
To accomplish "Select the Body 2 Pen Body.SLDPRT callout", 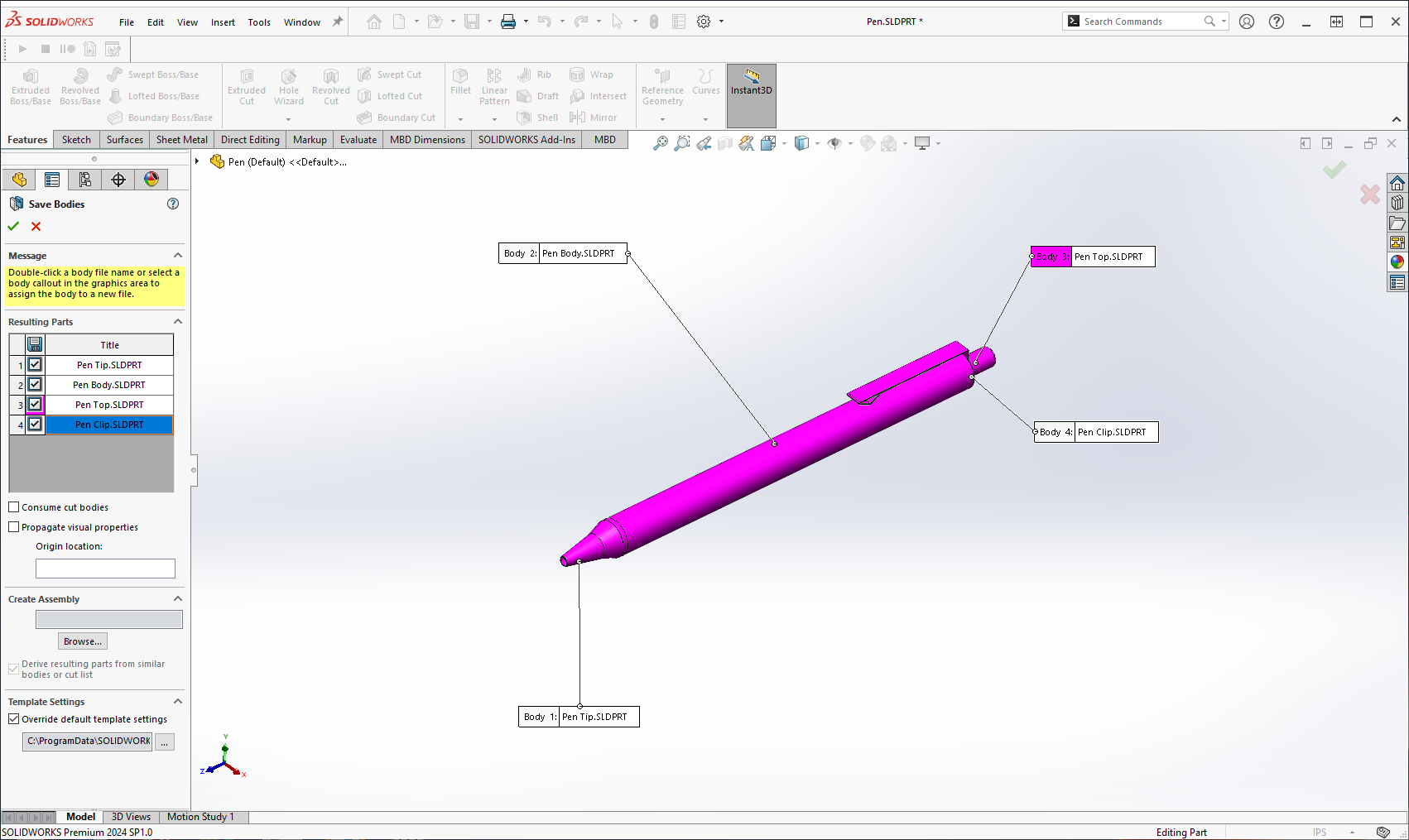I will coord(563,253).
